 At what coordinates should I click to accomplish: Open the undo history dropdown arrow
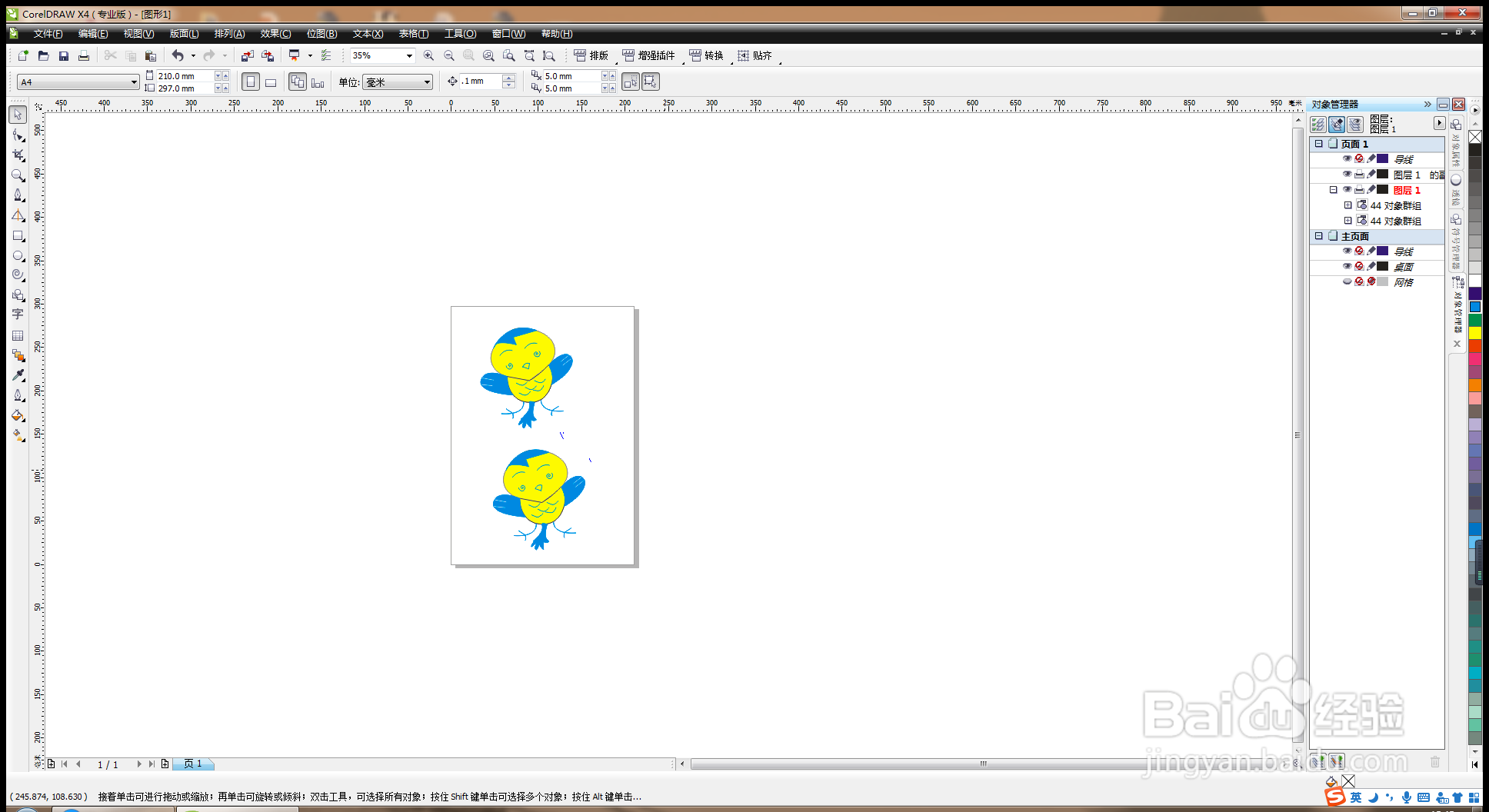click(193, 55)
